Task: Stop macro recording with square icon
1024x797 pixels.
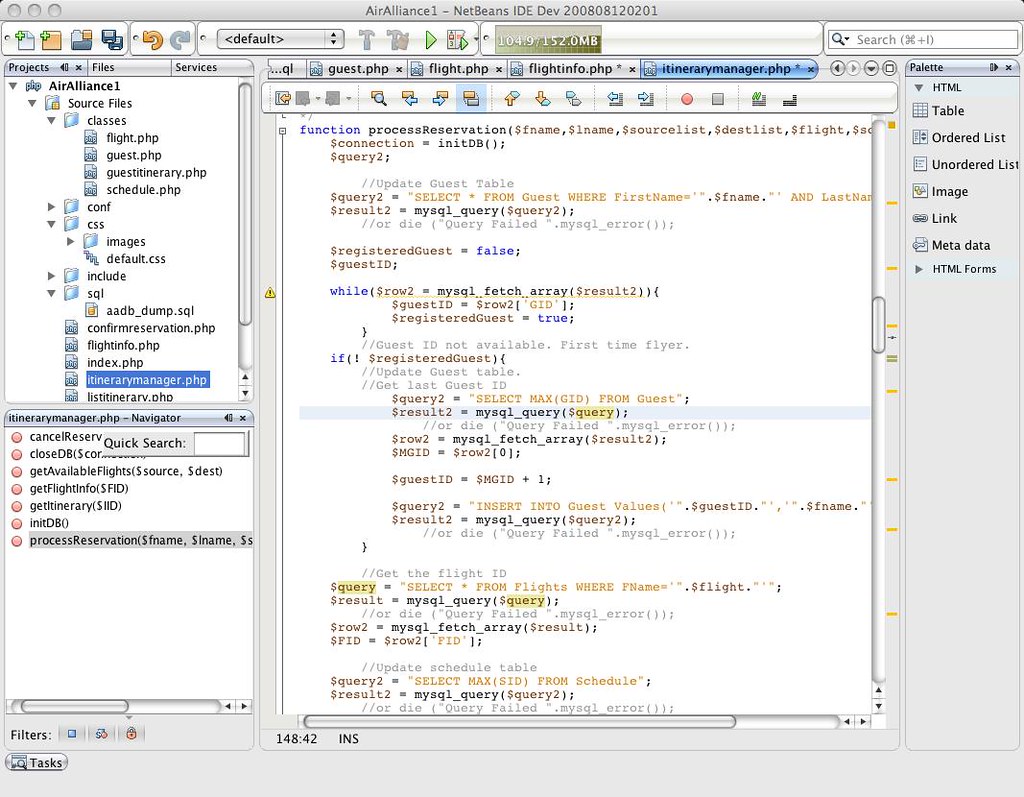Action: pos(718,99)
